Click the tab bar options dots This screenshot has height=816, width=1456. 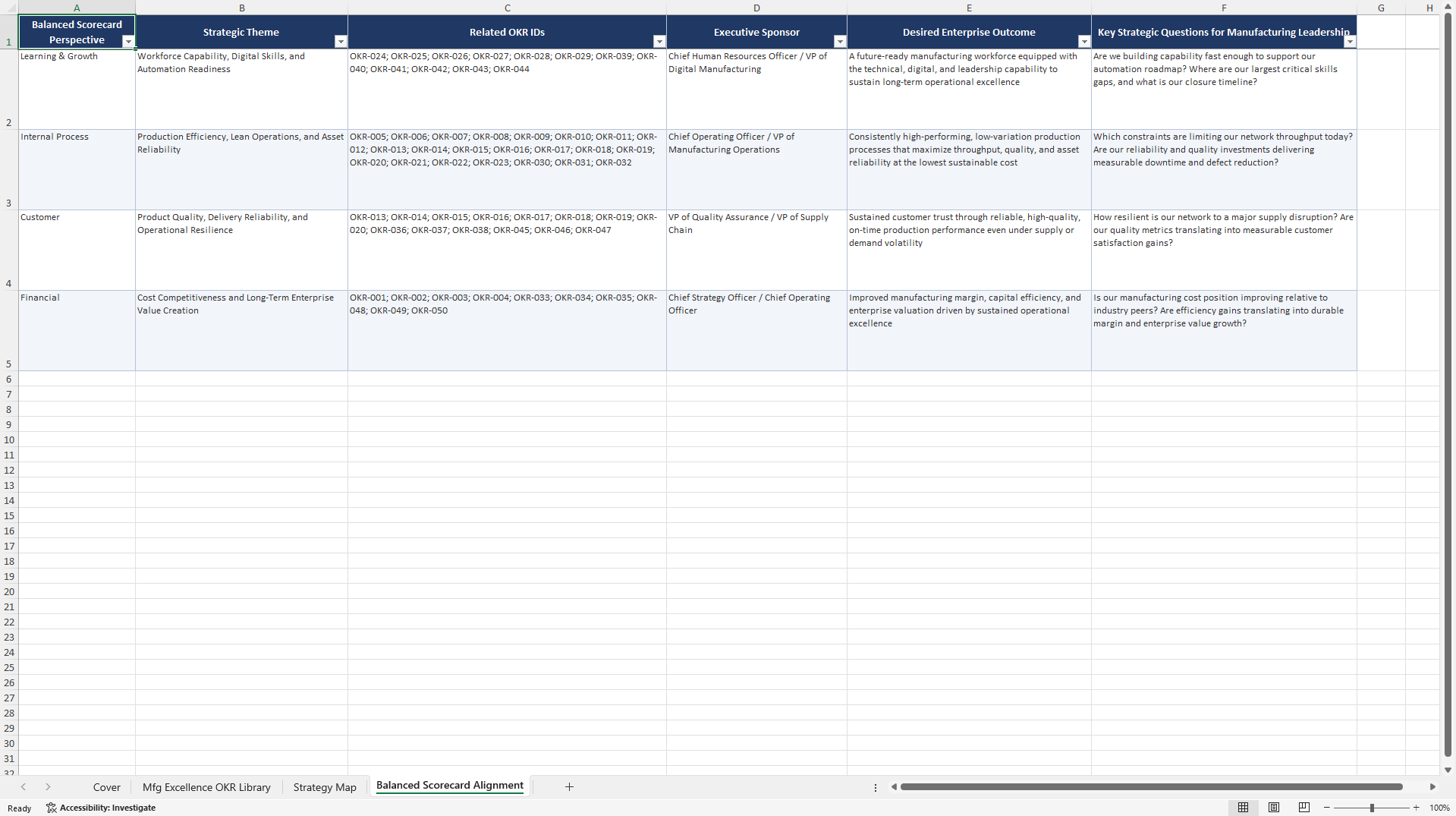[x=876, y=787]
